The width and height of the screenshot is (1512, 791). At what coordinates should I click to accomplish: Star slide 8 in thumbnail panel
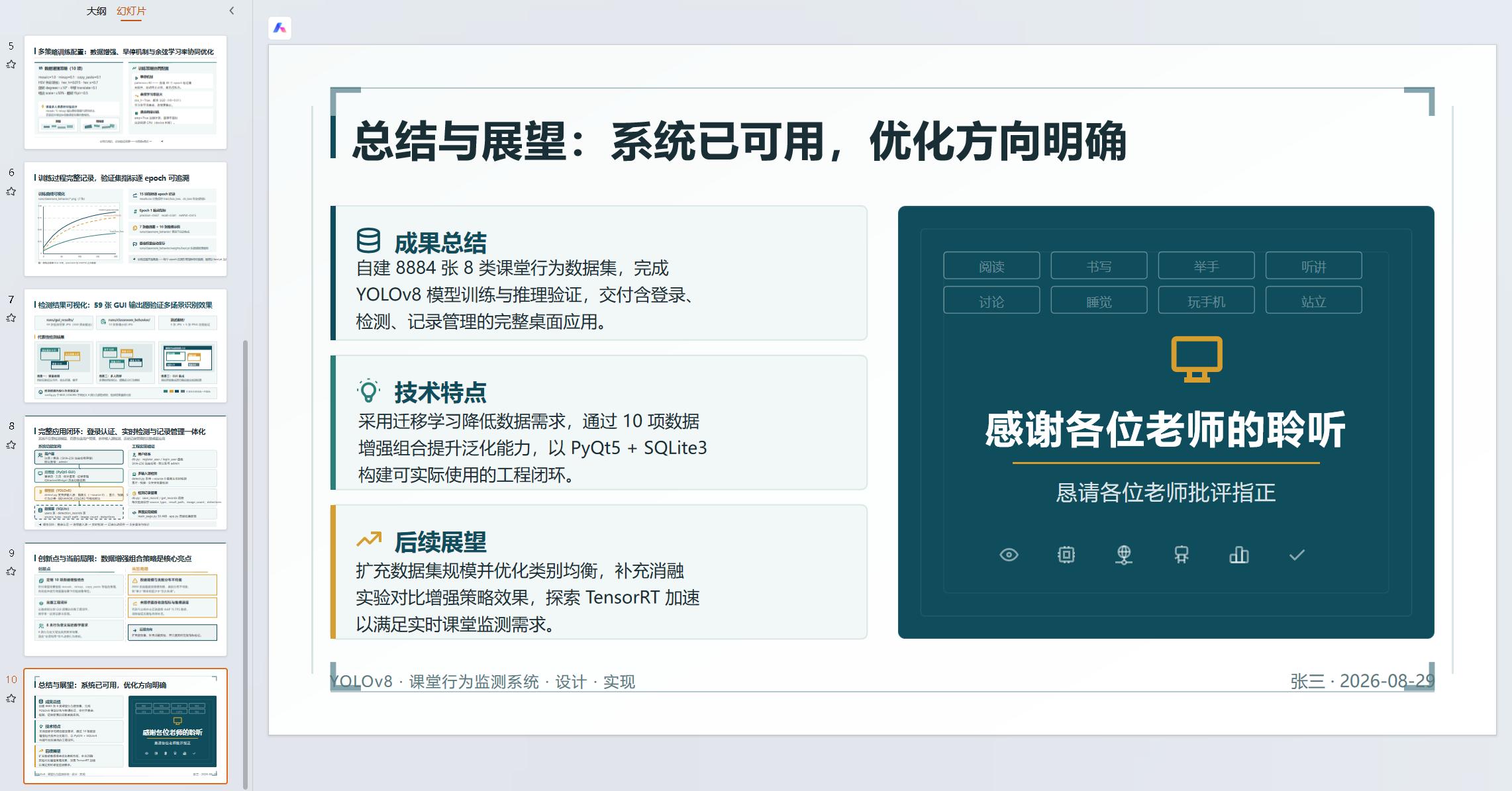(x=11, y=445)
